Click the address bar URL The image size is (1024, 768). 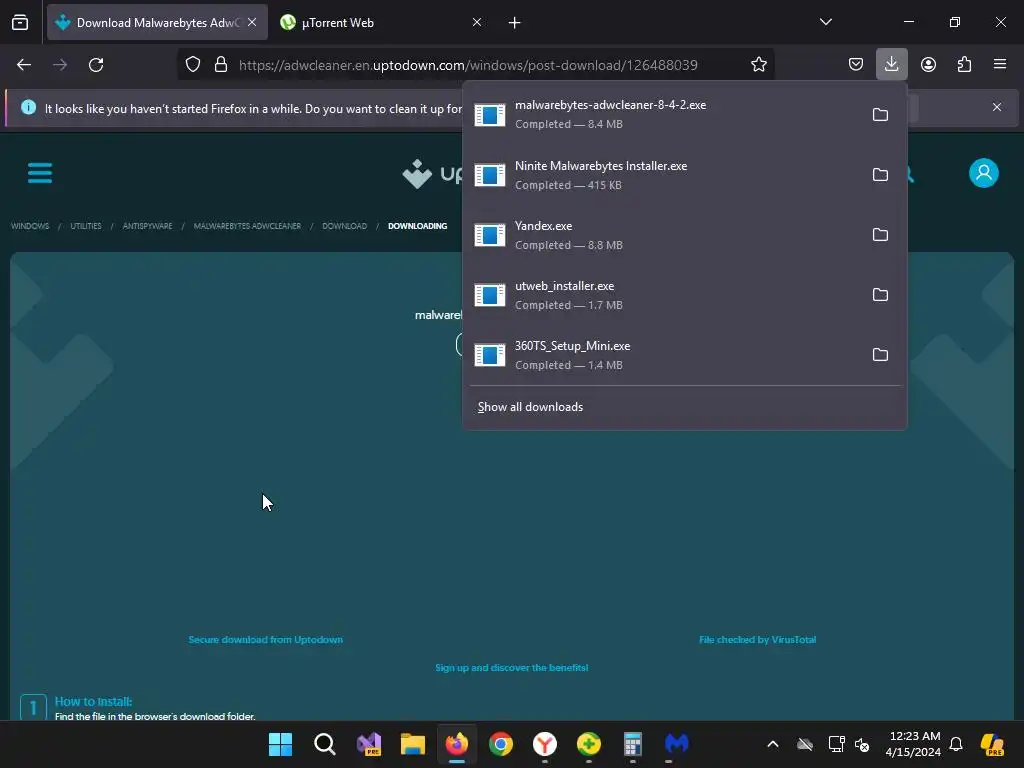pyautogui.click(x=468, y=65)
